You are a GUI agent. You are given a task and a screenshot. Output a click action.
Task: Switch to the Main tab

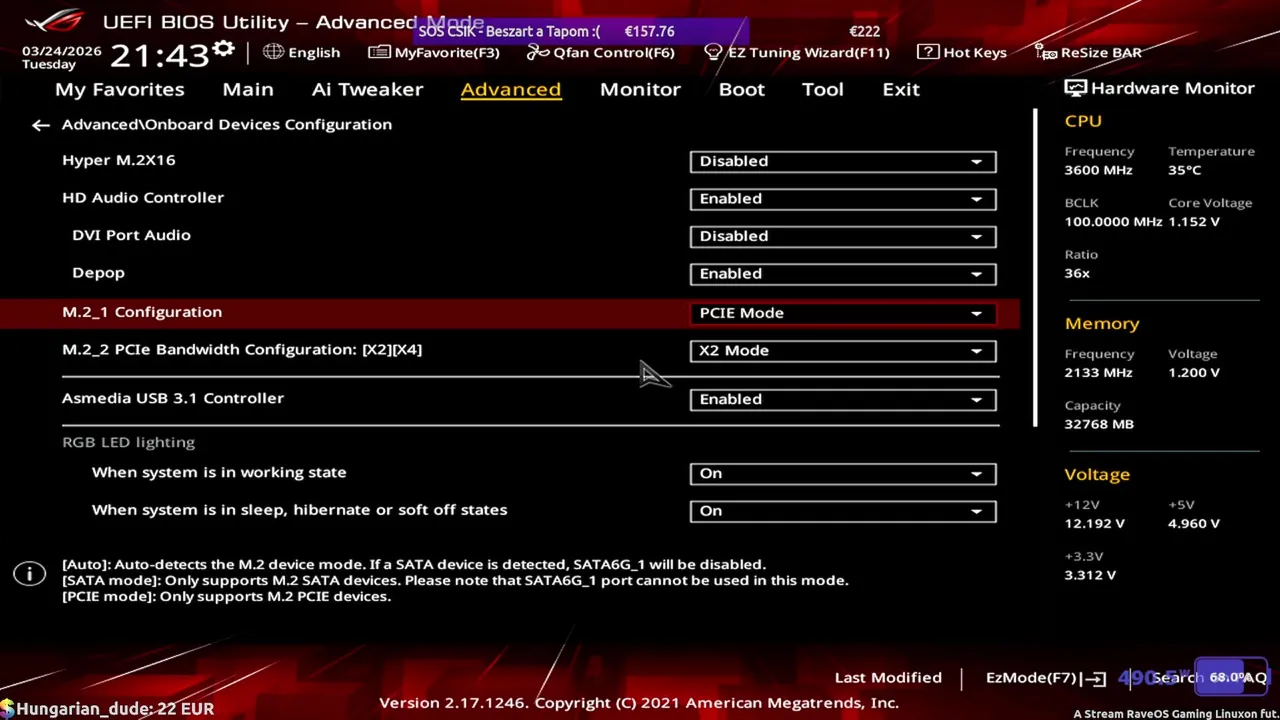pos(247,89)
